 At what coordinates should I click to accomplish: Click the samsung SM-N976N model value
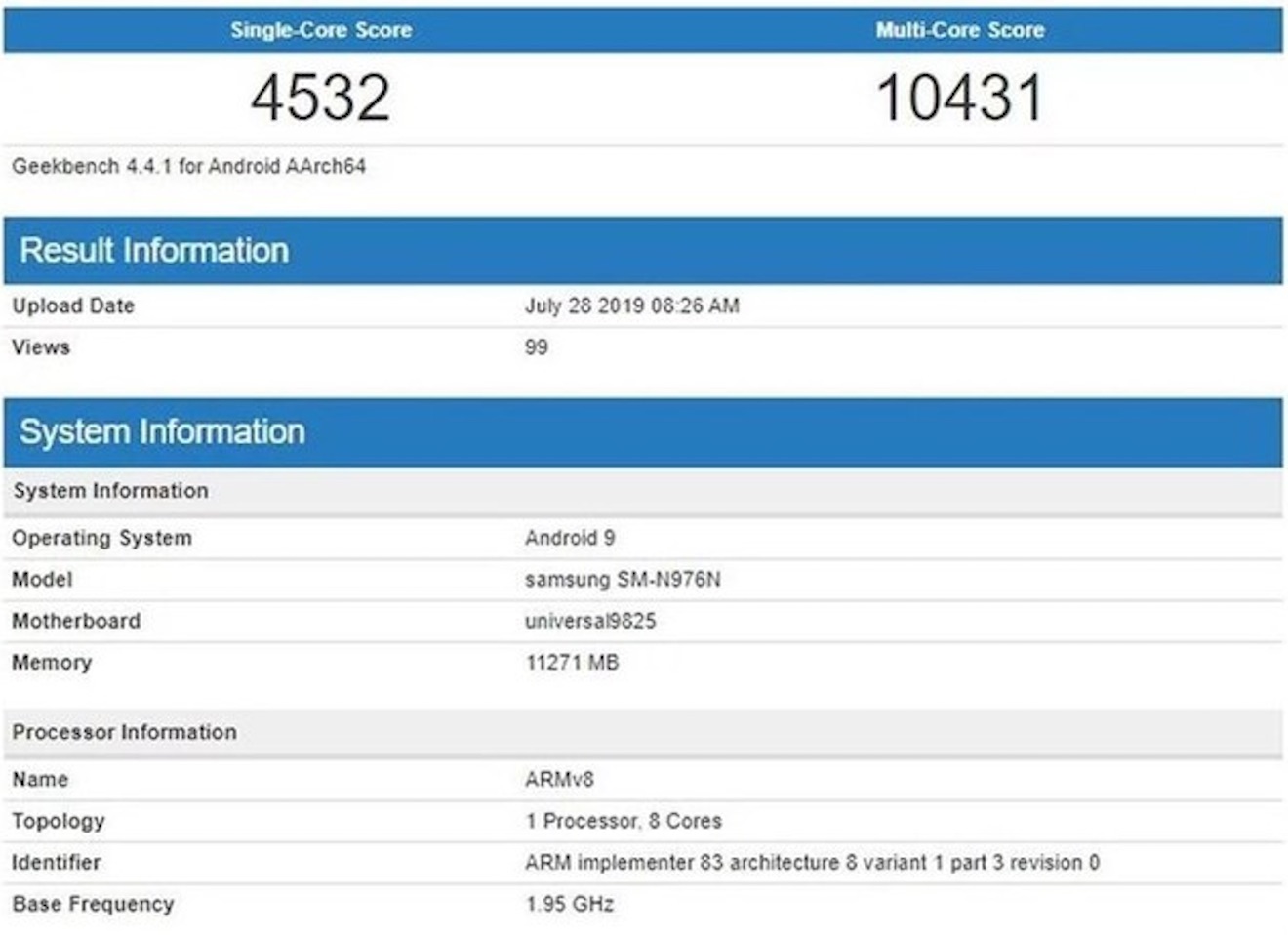[623, 580]
